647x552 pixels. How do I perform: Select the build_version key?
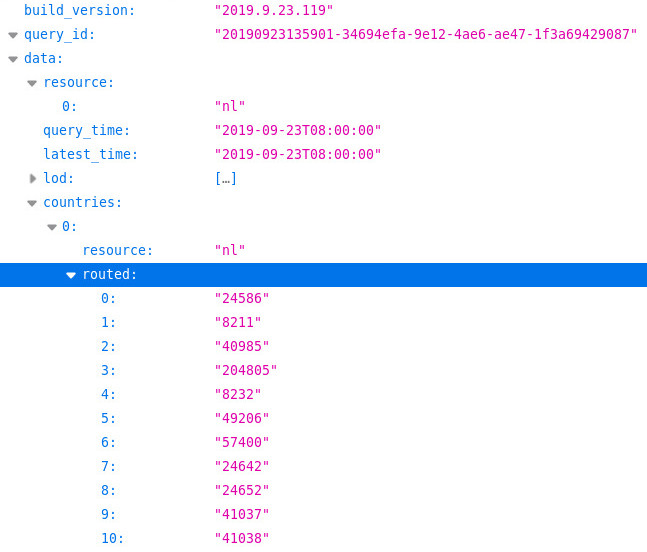point(80,10)
